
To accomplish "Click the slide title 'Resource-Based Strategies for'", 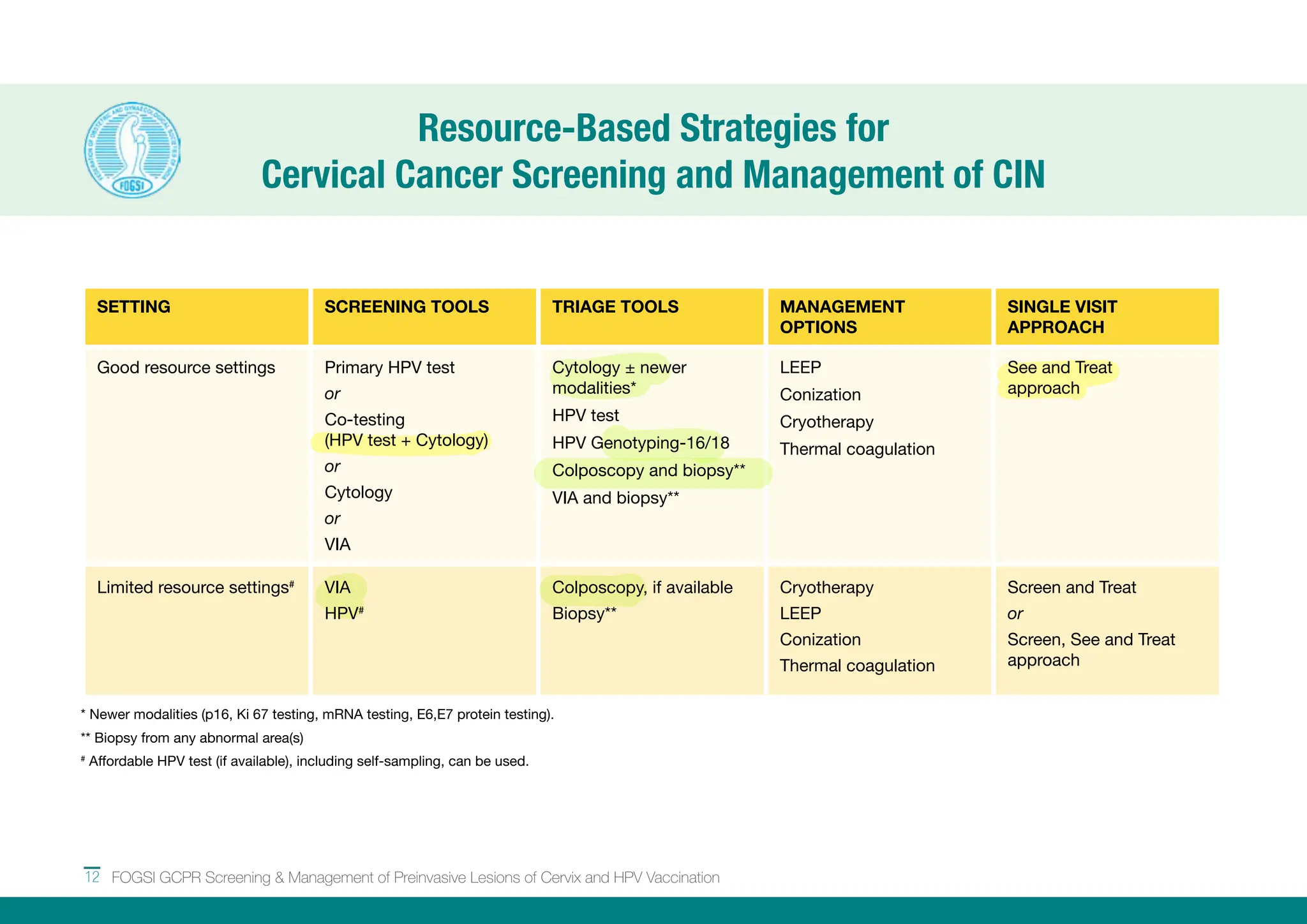I will click(652, 128).
